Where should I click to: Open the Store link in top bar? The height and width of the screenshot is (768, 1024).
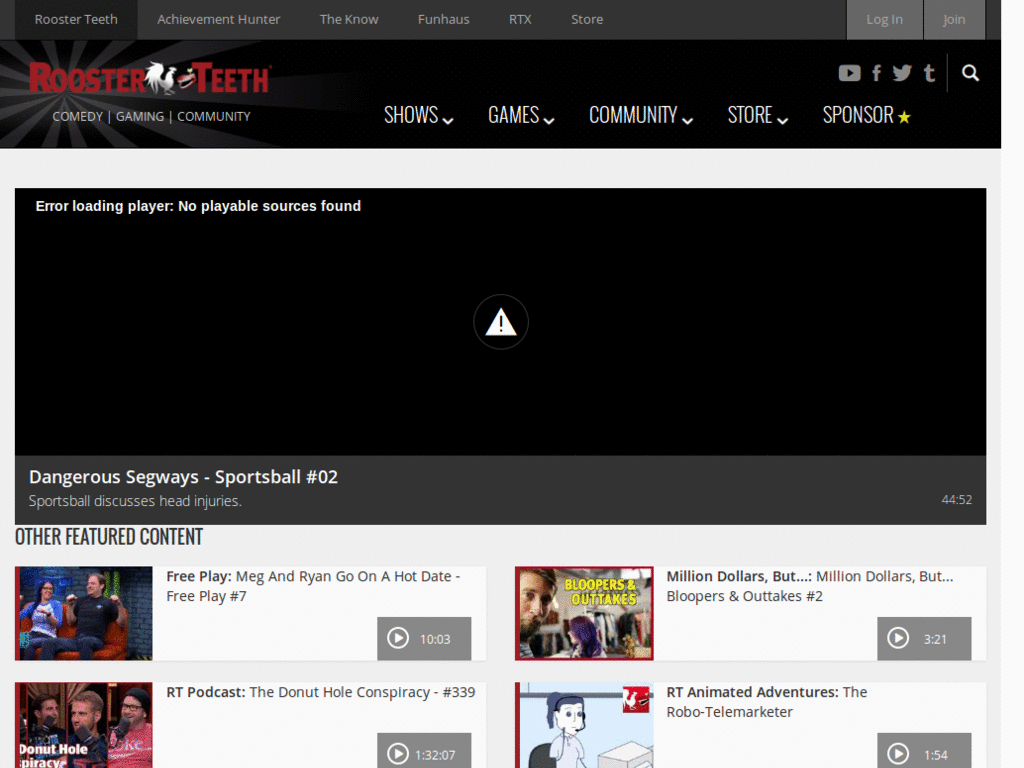coord(587,20)
